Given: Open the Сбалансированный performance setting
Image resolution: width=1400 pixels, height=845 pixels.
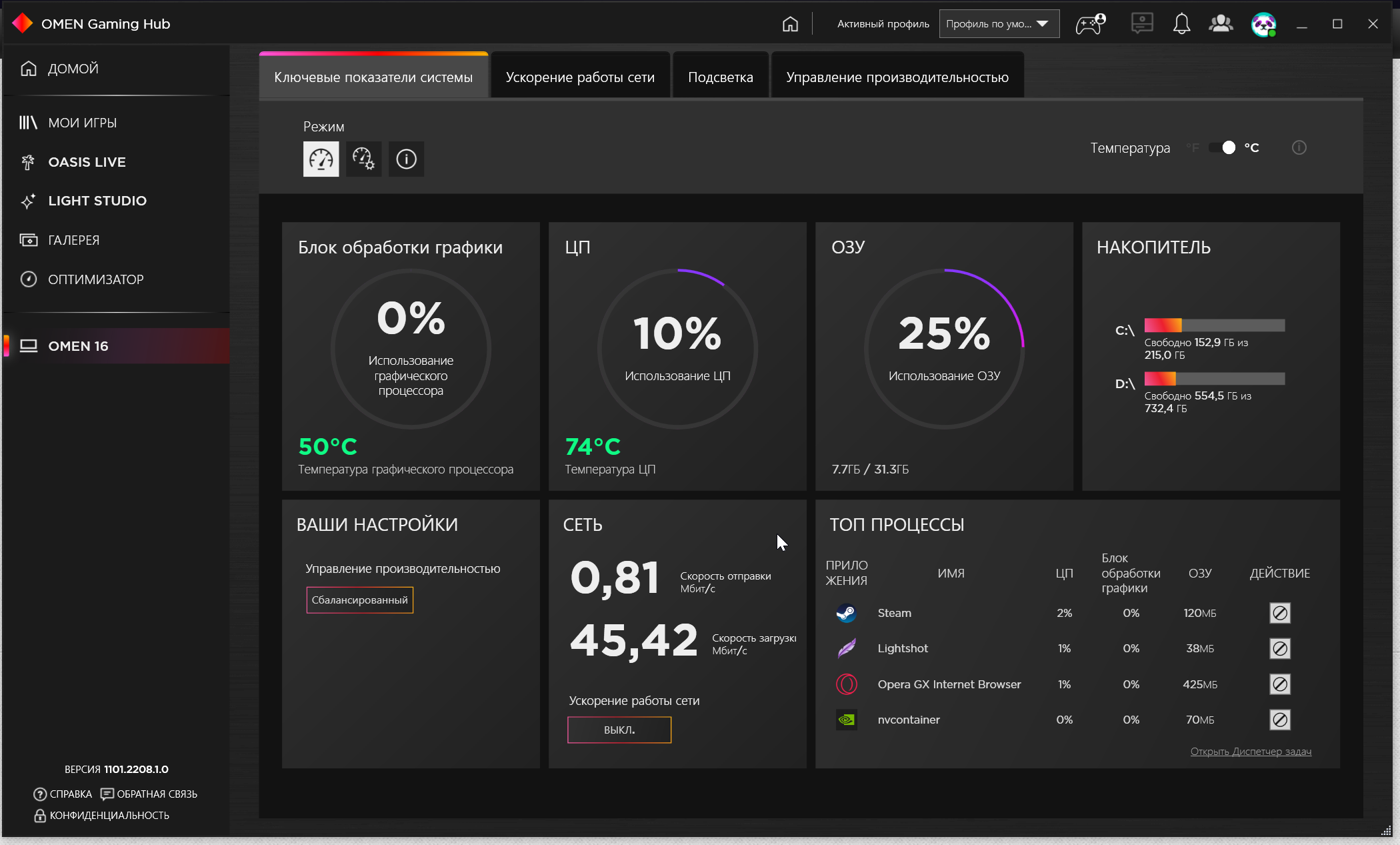Looking at the screenshot, I should pyautogui.click(x=359, y=600).
